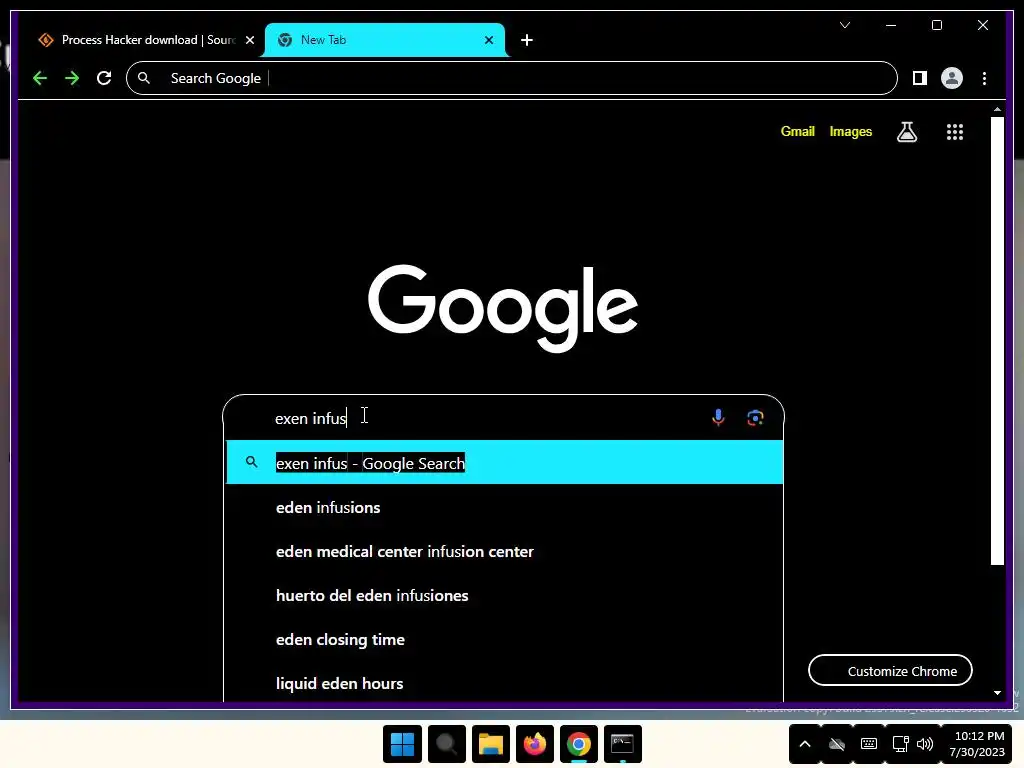Open the touch keyboard tray icon
Screen dimensions: 1024x768
click(869, 744)
